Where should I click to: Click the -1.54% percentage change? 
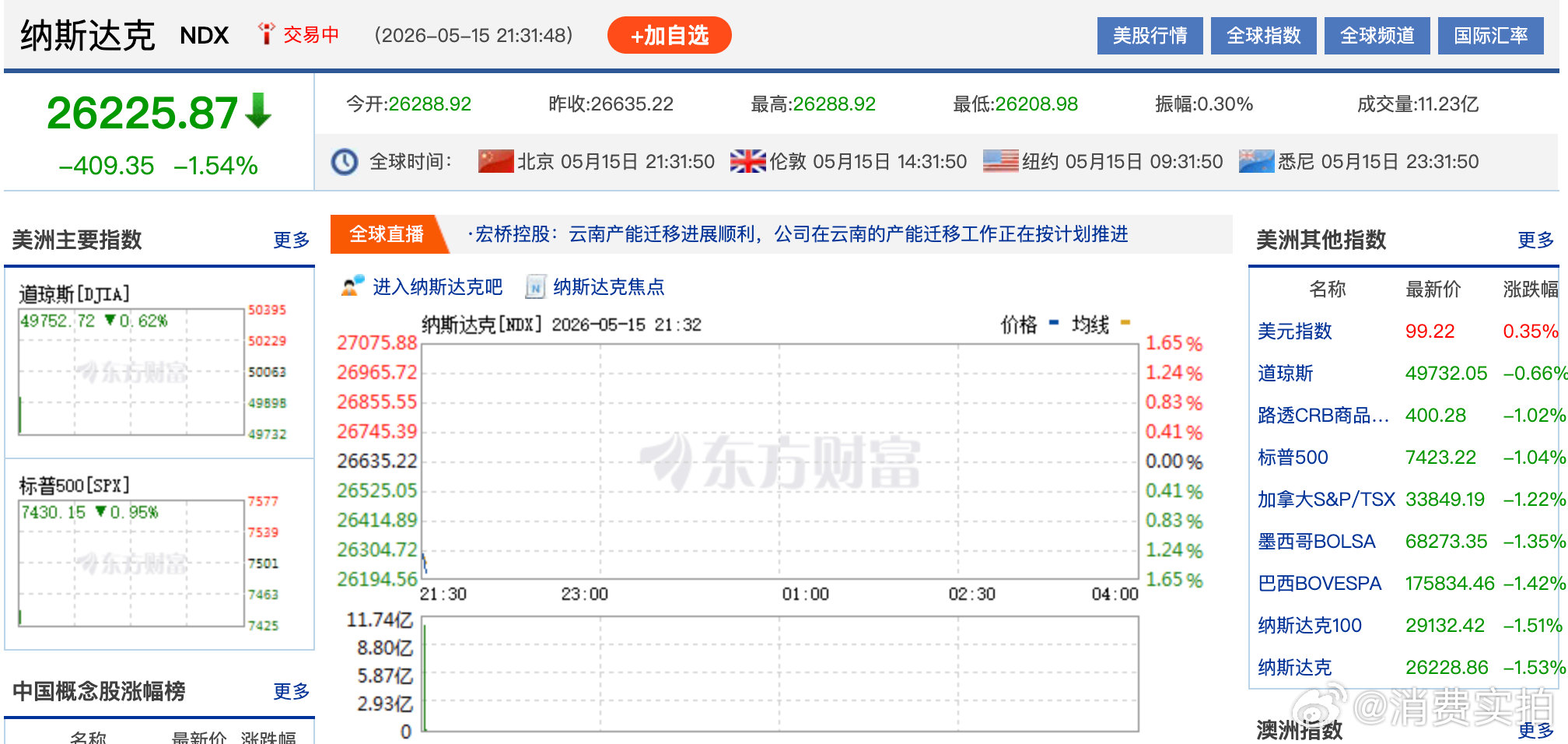click(215, 166)
